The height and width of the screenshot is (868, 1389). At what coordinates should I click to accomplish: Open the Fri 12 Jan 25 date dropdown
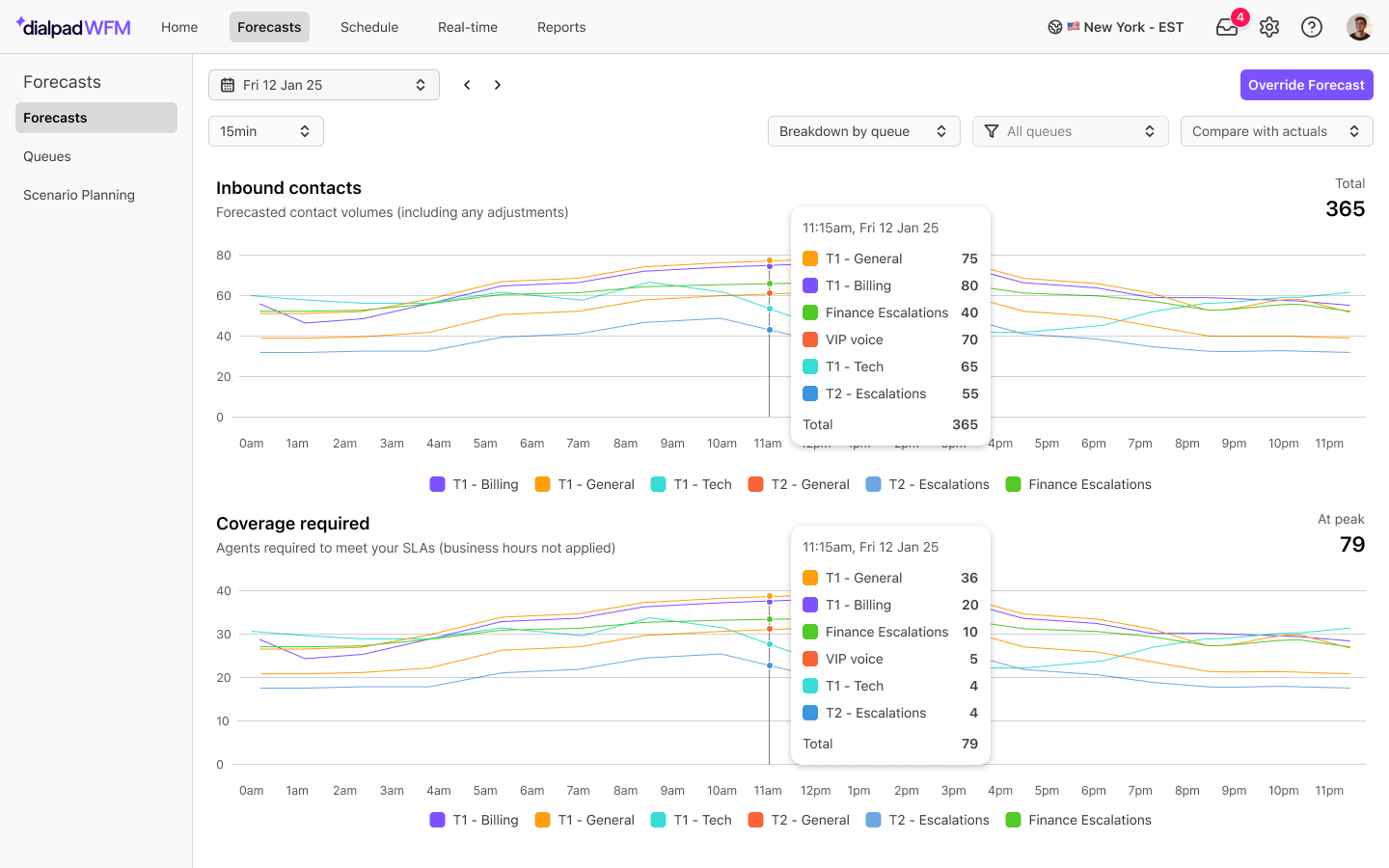324,85
